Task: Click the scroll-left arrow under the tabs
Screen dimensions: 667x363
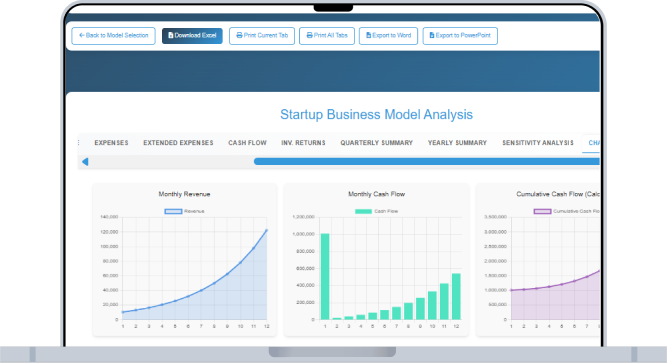Action: coord(85,162)
